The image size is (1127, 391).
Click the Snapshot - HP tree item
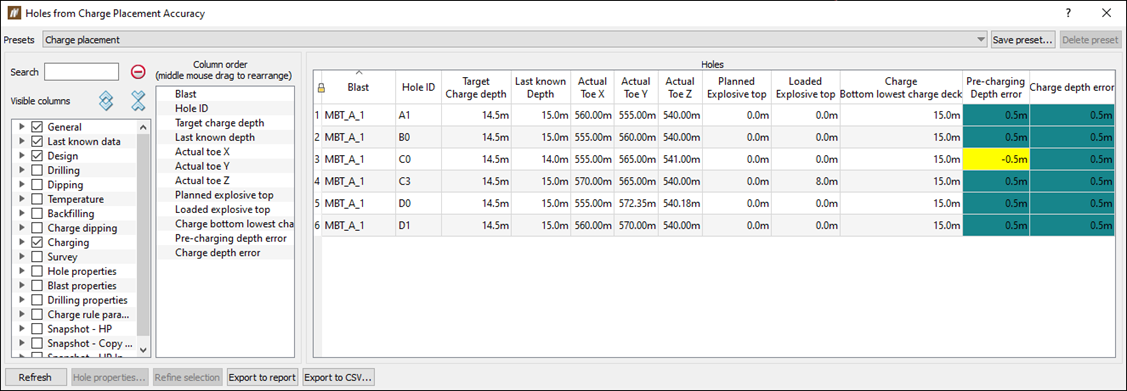pyautogui.click(x=80, y=328)
